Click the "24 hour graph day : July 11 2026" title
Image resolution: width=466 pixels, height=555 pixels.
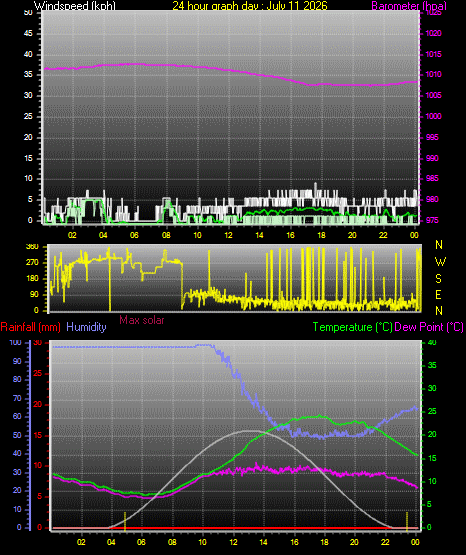[x=250, y=6]
